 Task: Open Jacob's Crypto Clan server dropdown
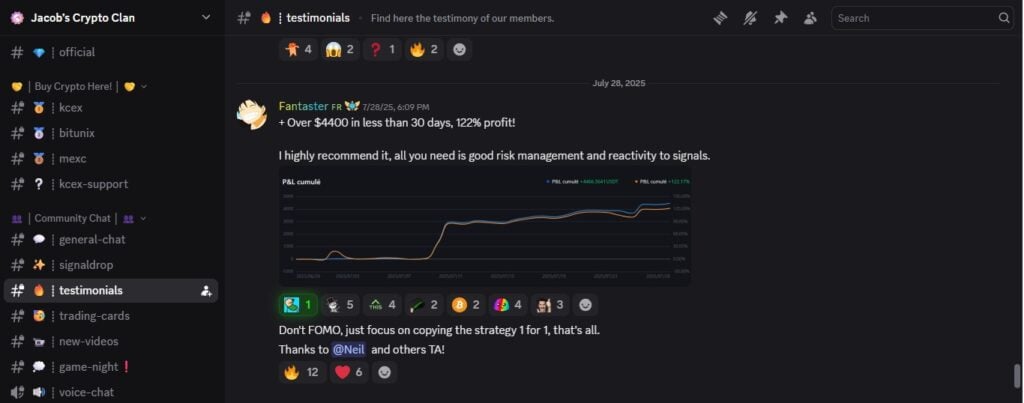(206, 17)
